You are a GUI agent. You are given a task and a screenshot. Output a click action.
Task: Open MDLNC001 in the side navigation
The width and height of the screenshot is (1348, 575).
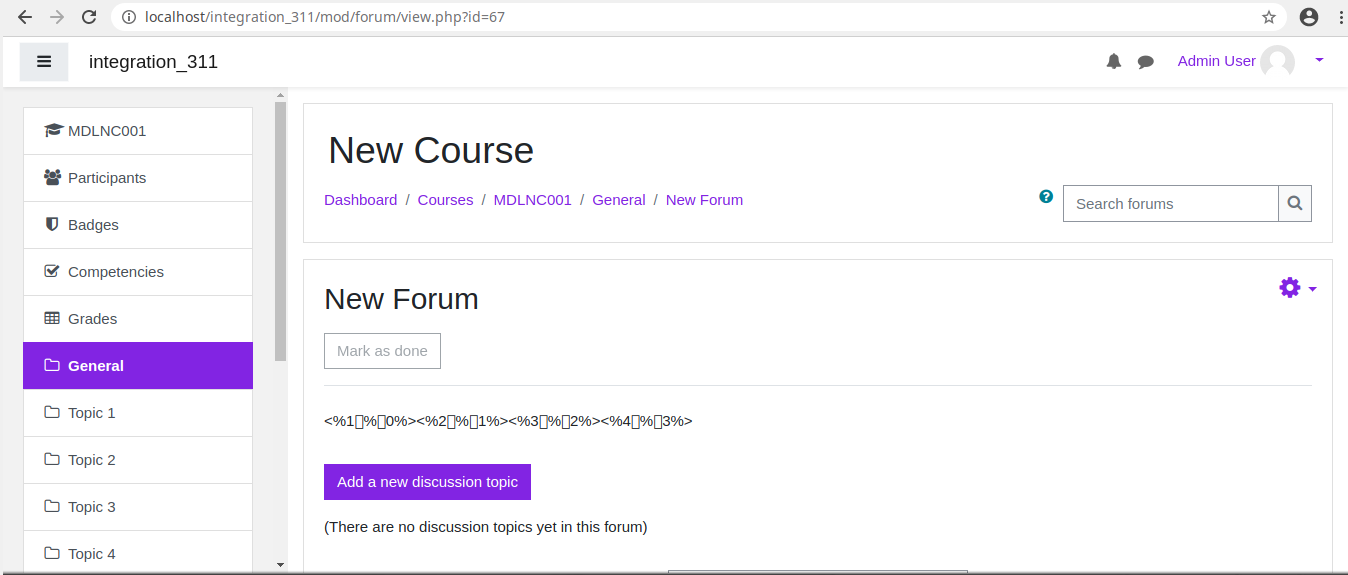coord(138,131)
